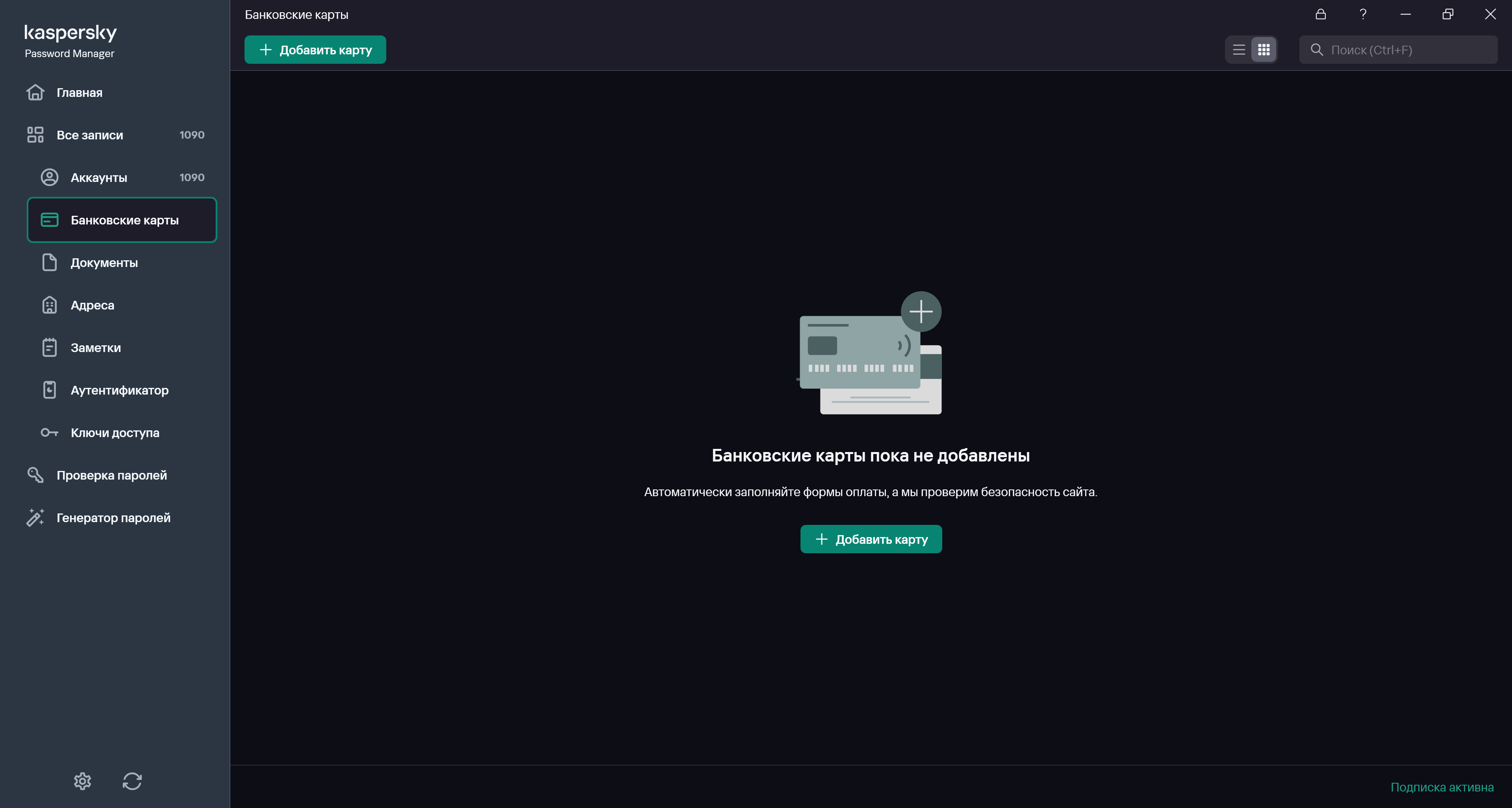The width and height of the screenshot is (1512, 808).
Task: Select Адреса in the sidebar
Action: [x=92, y=305]
